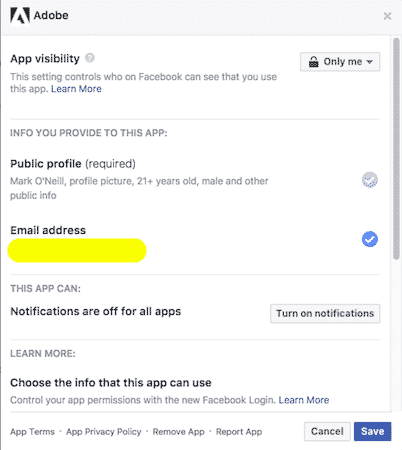Open Learn More under App visibility
The width and height of the screenshot is (402, 450).
[x=76, y=89]
